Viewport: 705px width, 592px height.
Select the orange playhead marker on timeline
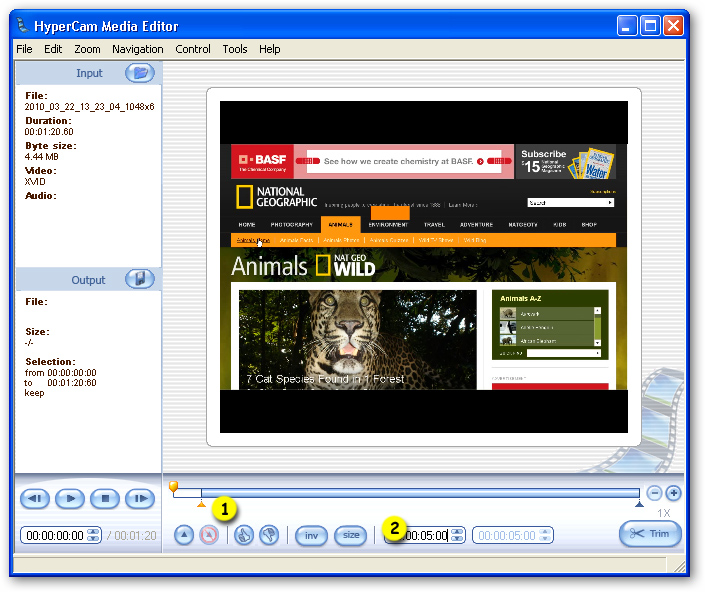click(173, 486)
